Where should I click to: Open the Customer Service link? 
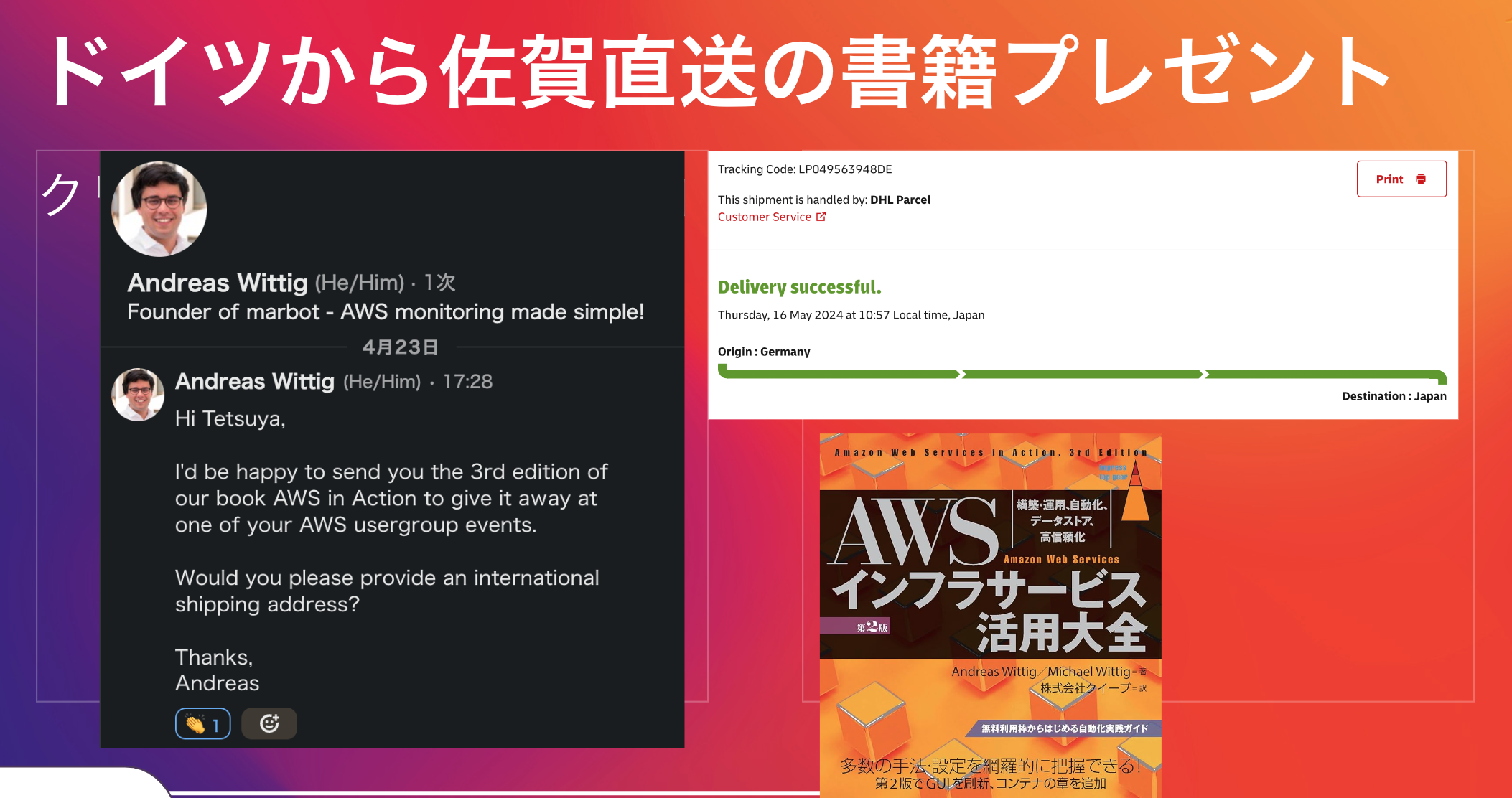pyautogui.click(x=764, y=217)
